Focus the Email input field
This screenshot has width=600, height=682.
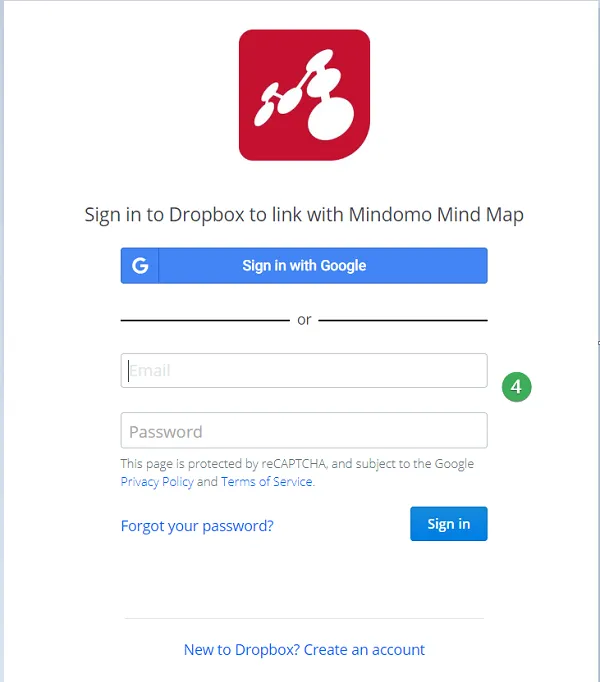(x=304, y=371)
